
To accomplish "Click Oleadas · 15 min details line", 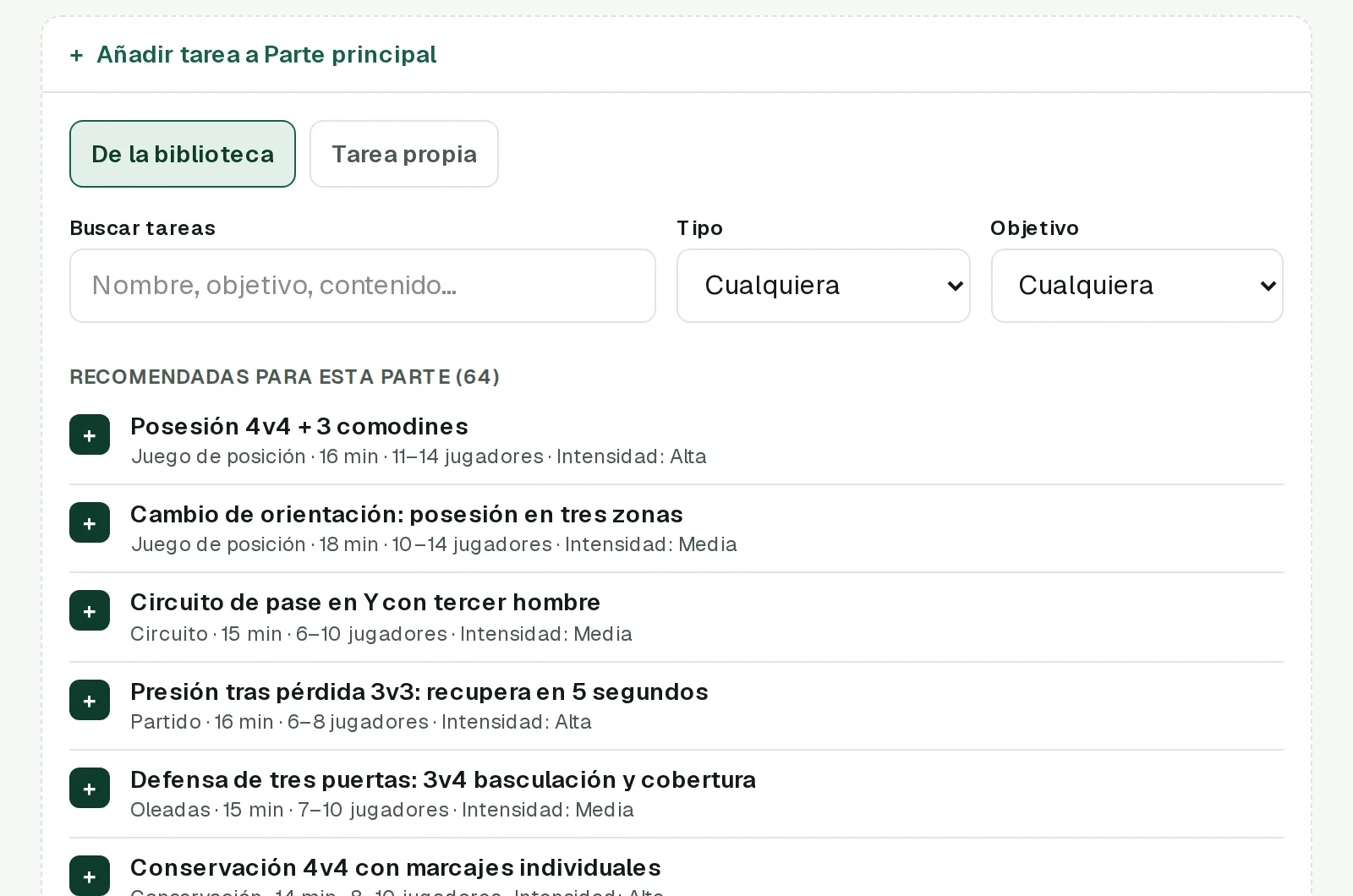I will [x=382, y=810].
